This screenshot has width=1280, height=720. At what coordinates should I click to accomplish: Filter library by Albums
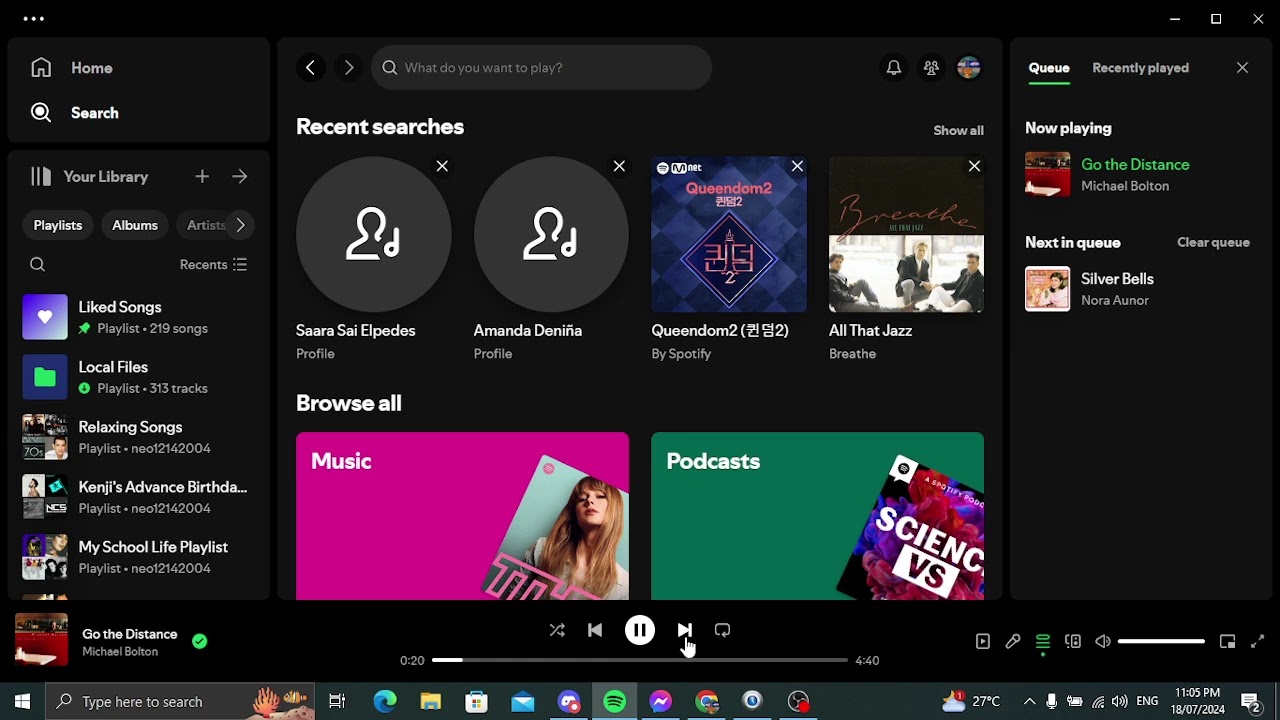pyautogui.click(x=135, y=225)
